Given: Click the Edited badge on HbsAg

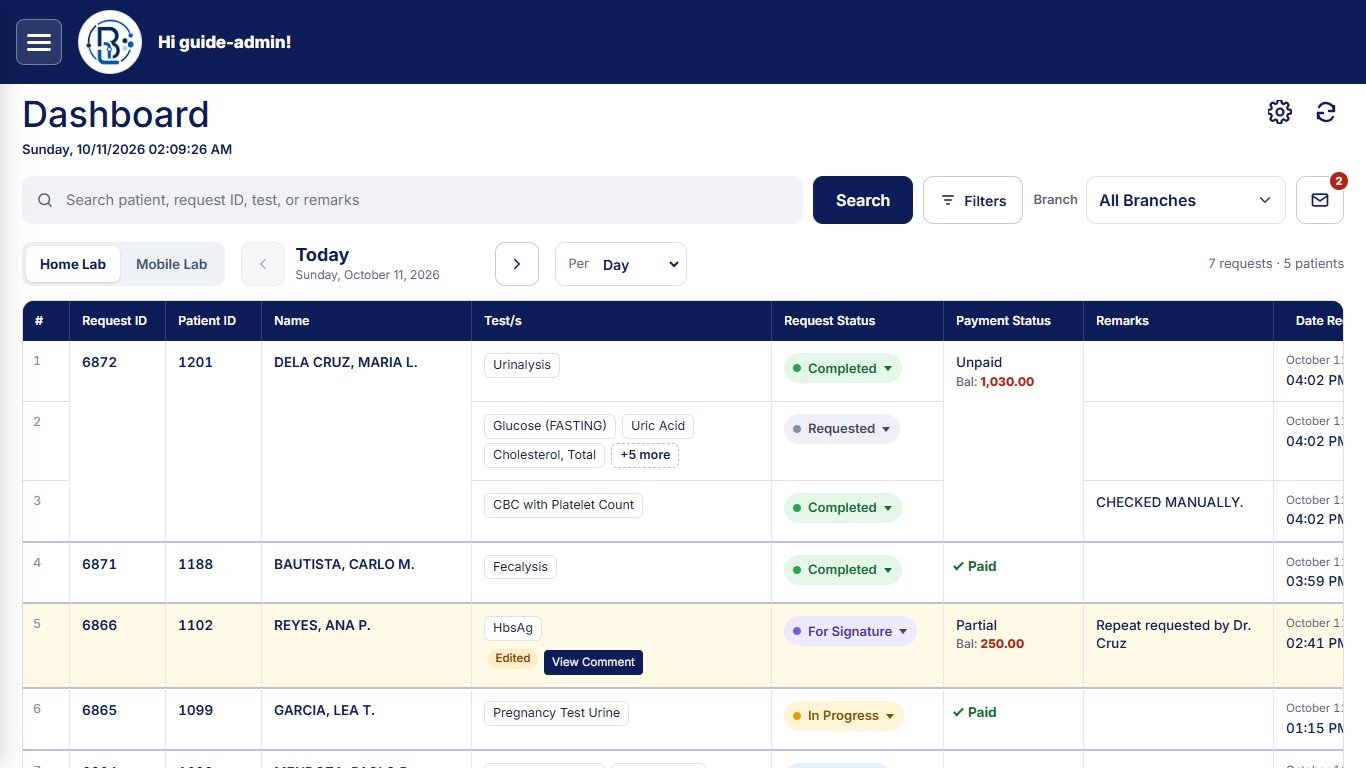Looking at the screenshot, I should (x=513, y=659).
